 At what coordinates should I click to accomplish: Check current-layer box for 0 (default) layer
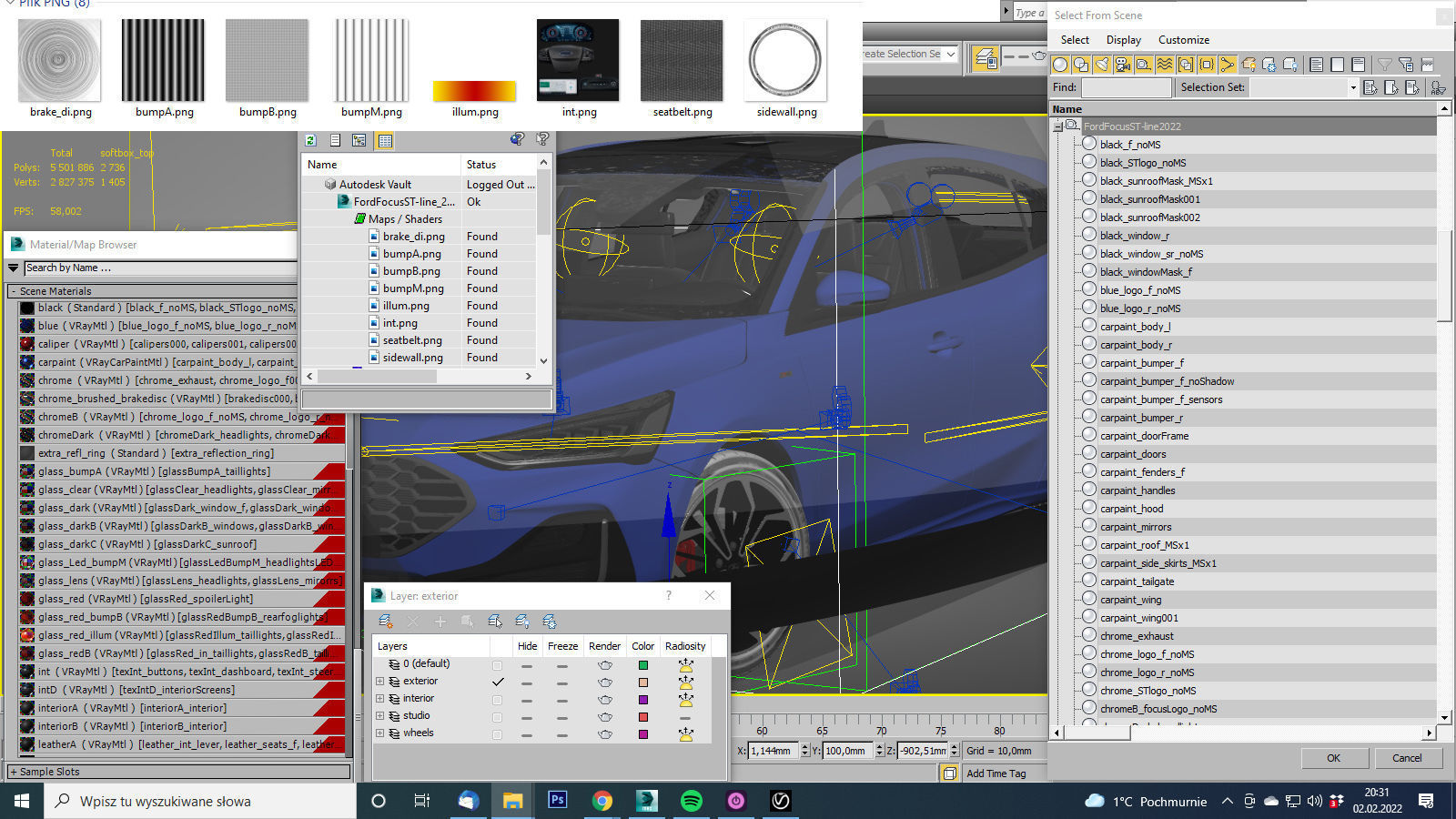497,665
